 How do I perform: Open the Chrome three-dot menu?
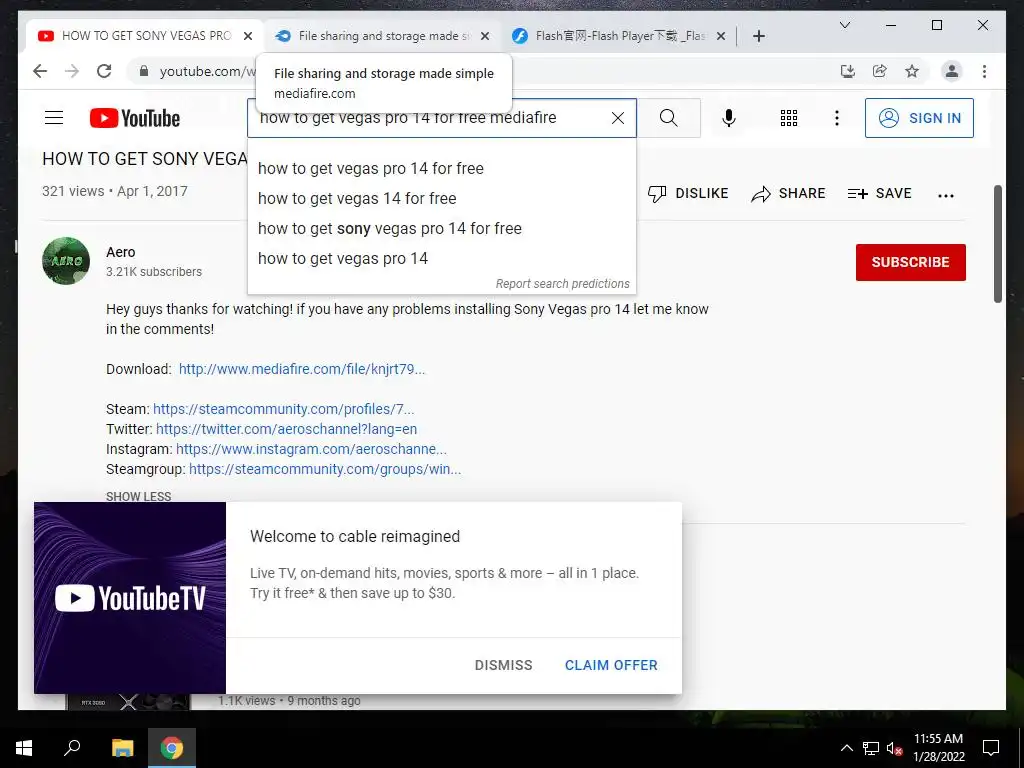[984, 71]
